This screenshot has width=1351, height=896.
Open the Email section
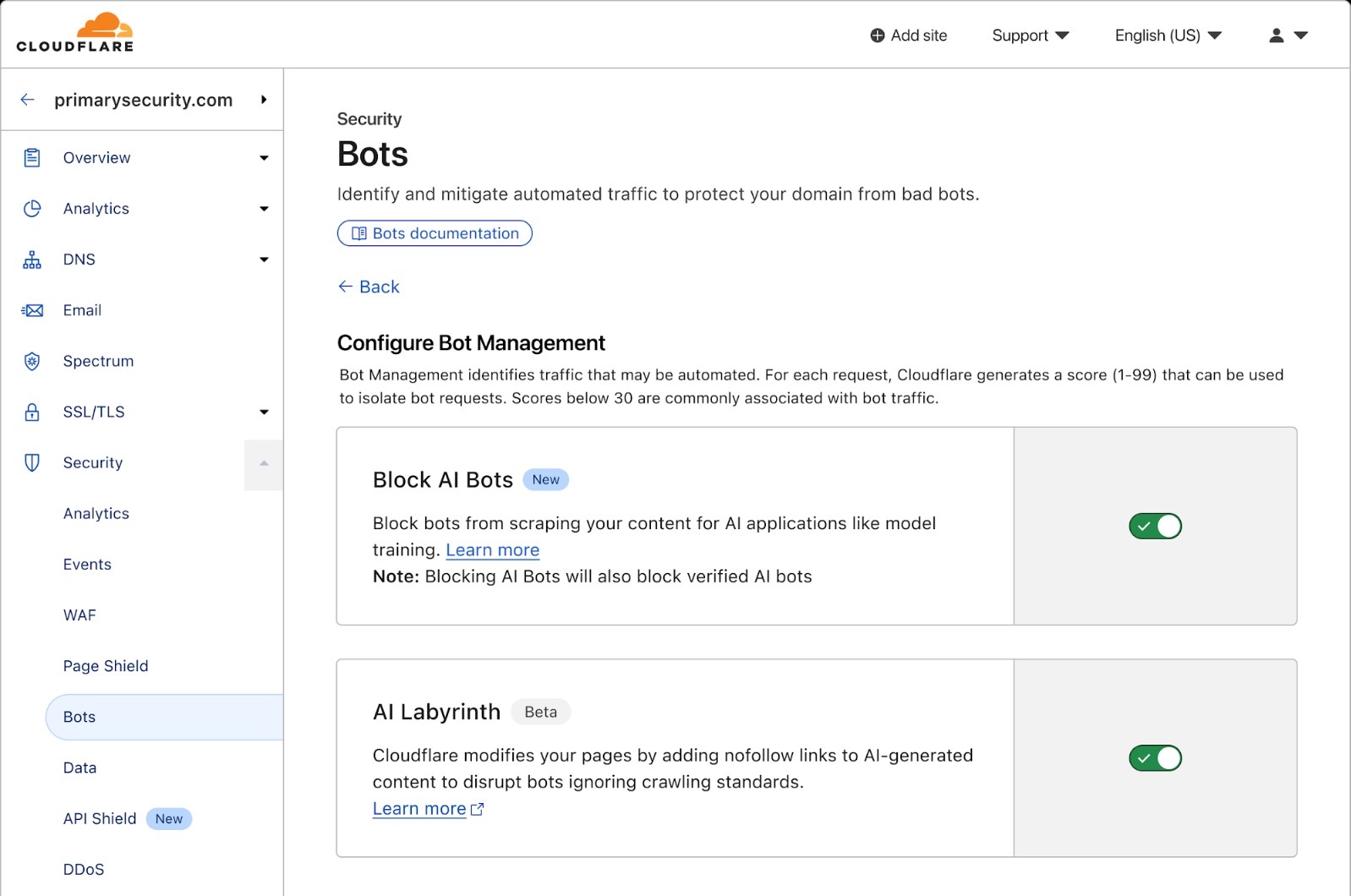pyautogui.click(x=82, y=310)
